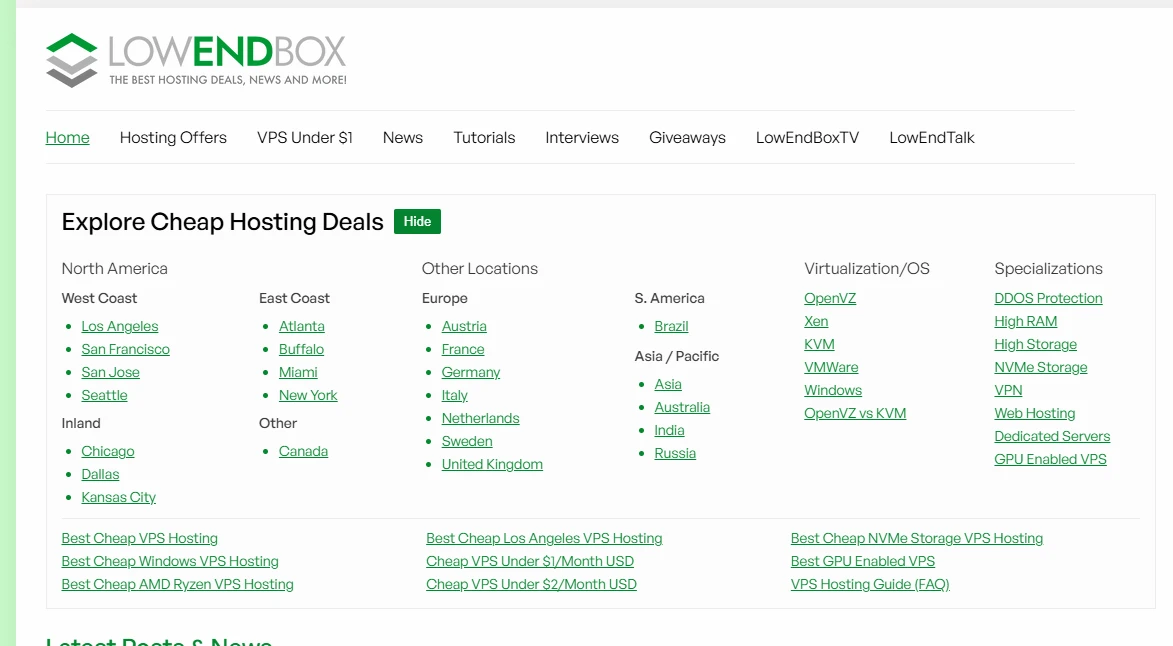View Austria hosting deals
1173x646 pixels.
click(x=464, y=326)
